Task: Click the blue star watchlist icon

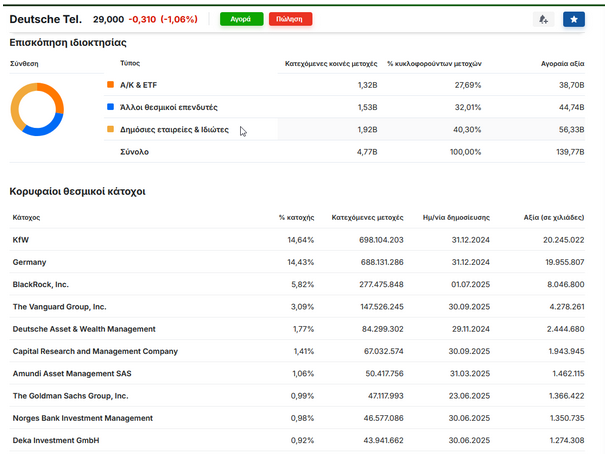Action: [x=573, y=19]
